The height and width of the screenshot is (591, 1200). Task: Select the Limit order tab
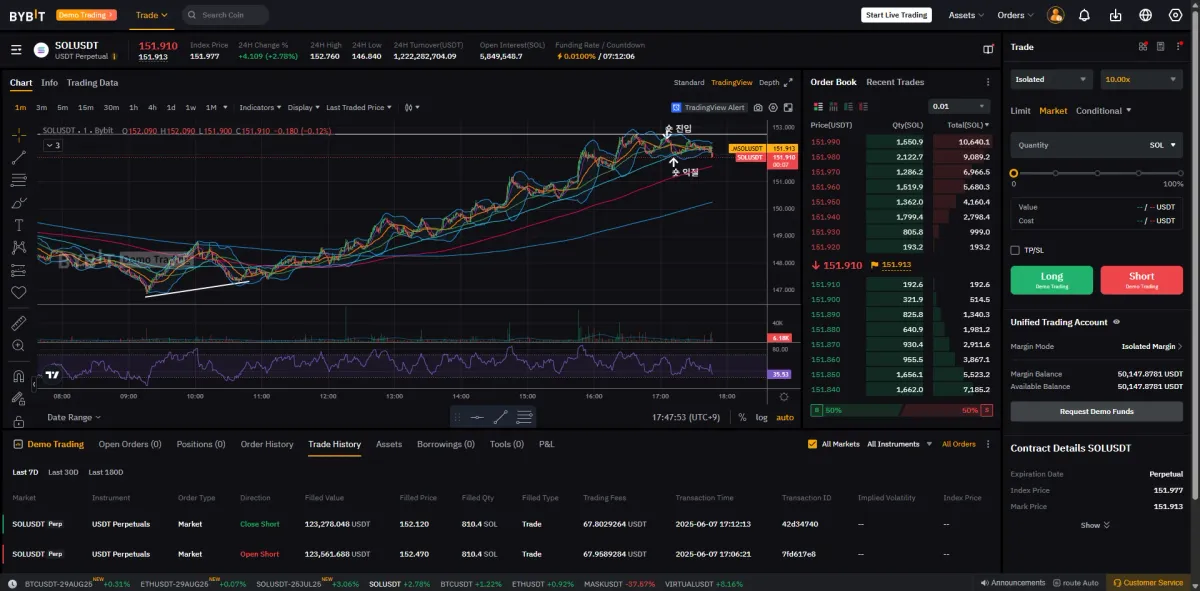pos(1020,111)
